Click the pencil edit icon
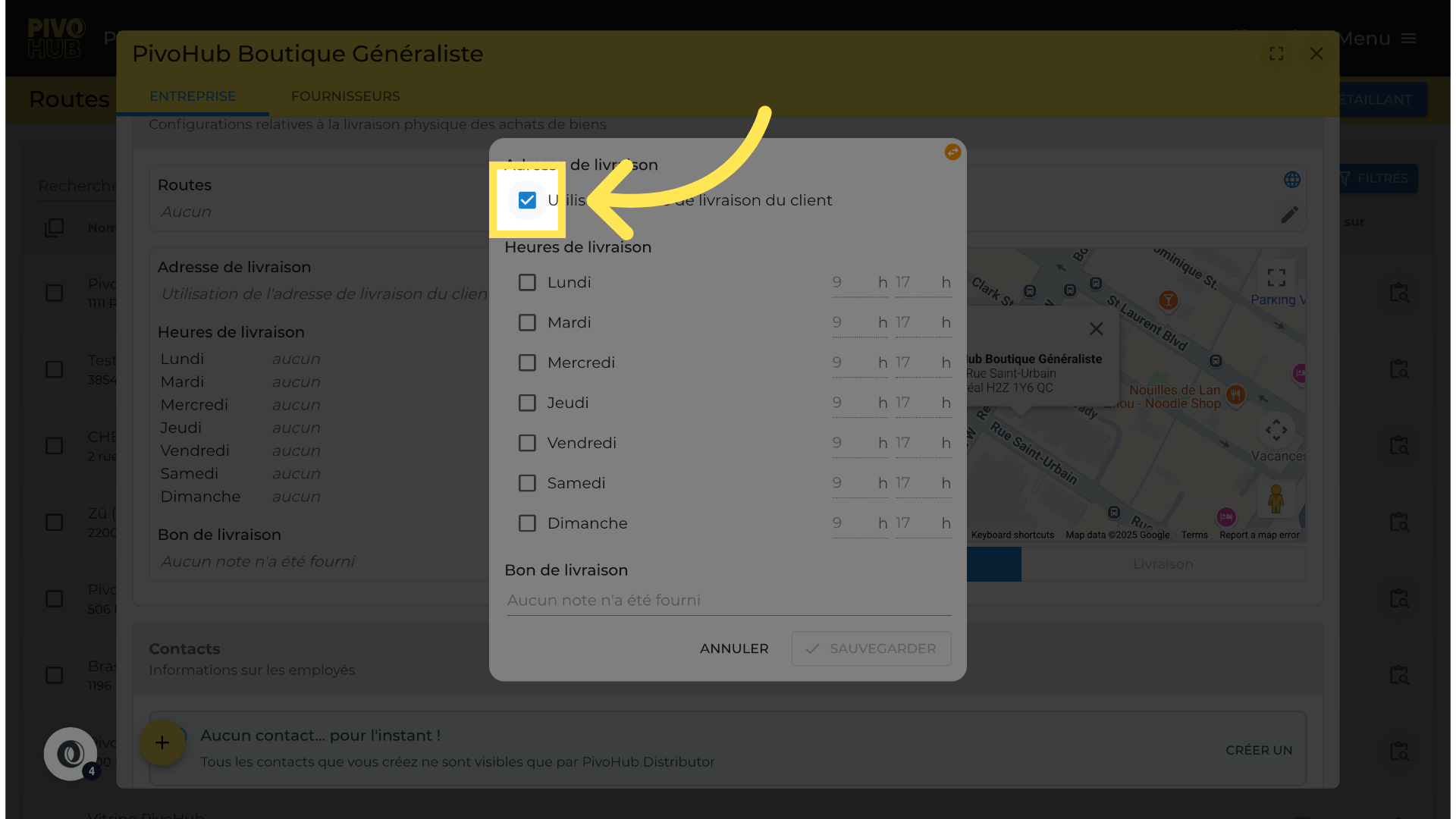Image resolution: width=1456 pixels, height=819 pixels. [1289, 215]
